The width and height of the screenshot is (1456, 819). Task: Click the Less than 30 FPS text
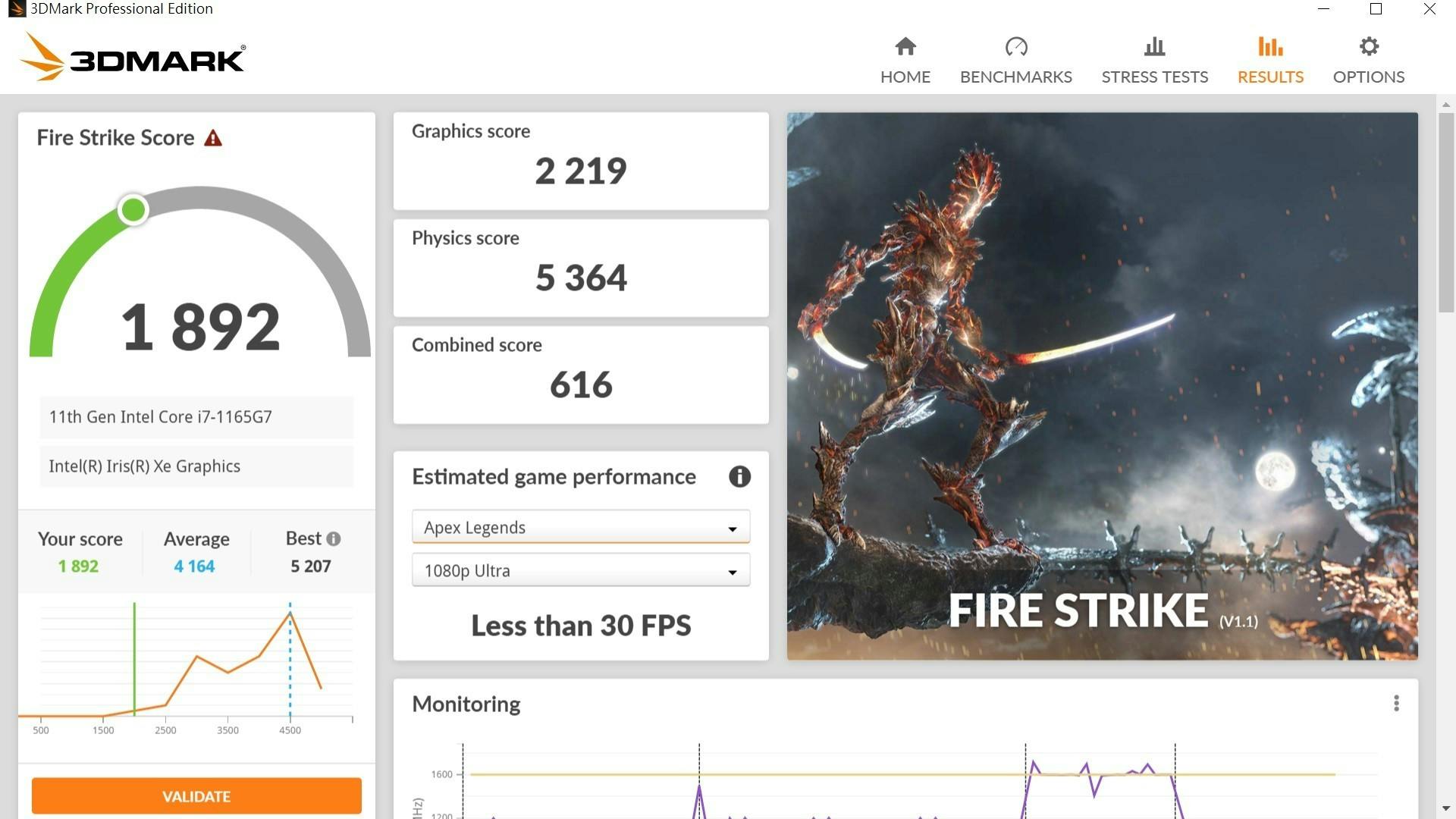click(581, 626)
